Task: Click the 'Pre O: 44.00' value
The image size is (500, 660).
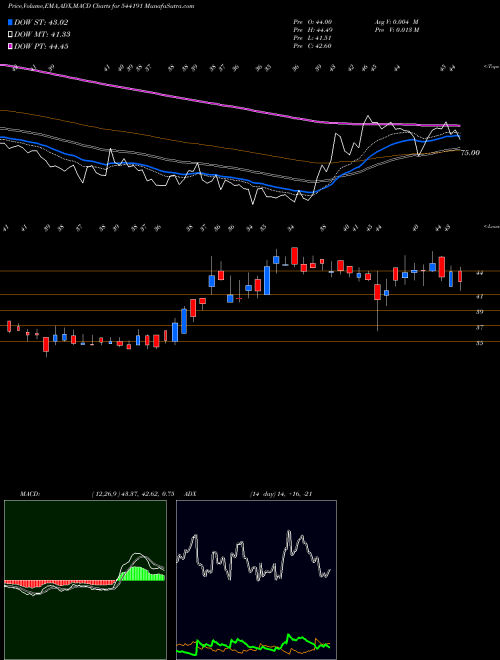Action: pos(313,22)
